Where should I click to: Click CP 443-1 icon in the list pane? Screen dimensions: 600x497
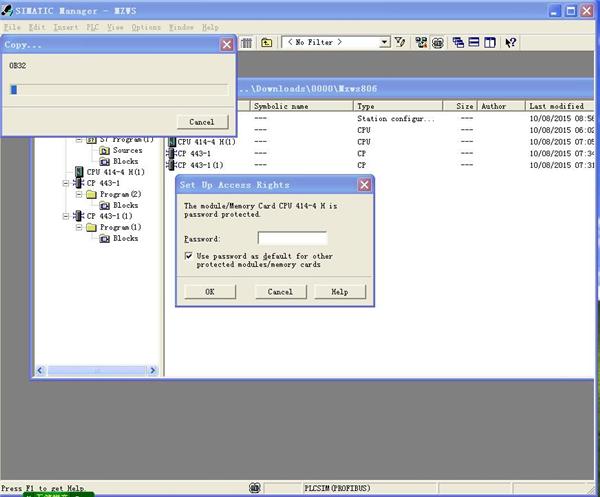(171, 153)
